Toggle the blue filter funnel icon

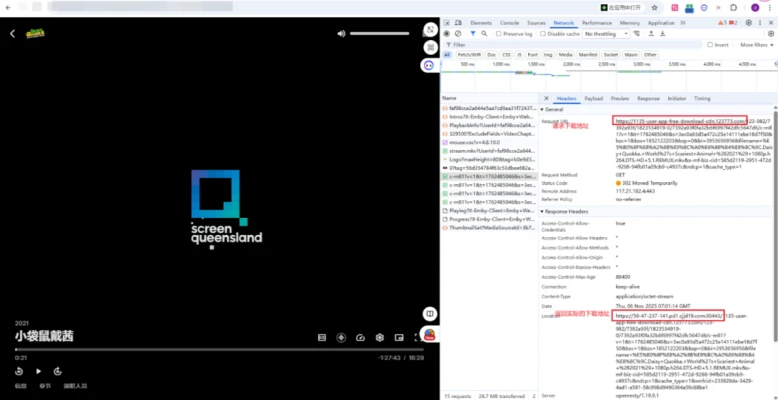(x=473, y=33)
